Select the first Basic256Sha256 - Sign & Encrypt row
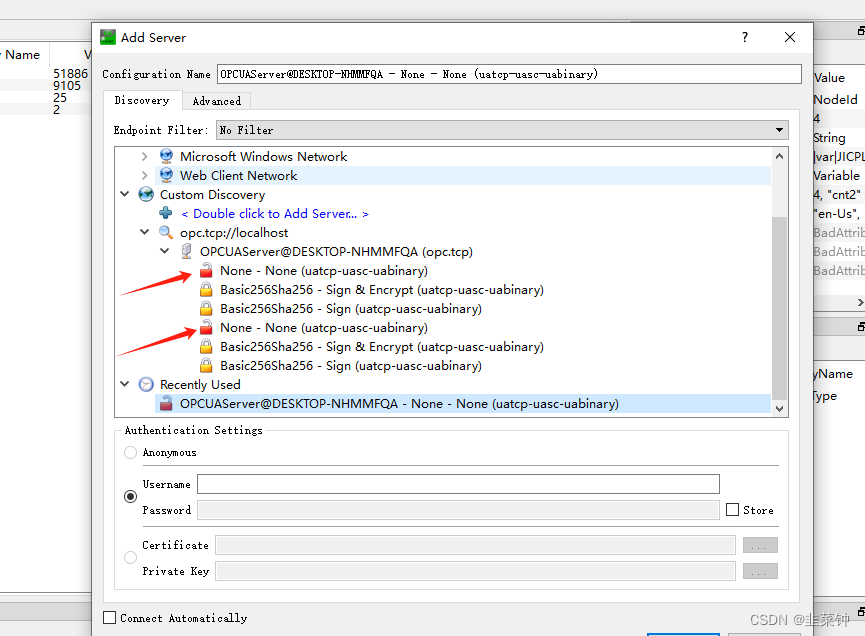Screen dimensions: 865x636 tap(382, 290)
